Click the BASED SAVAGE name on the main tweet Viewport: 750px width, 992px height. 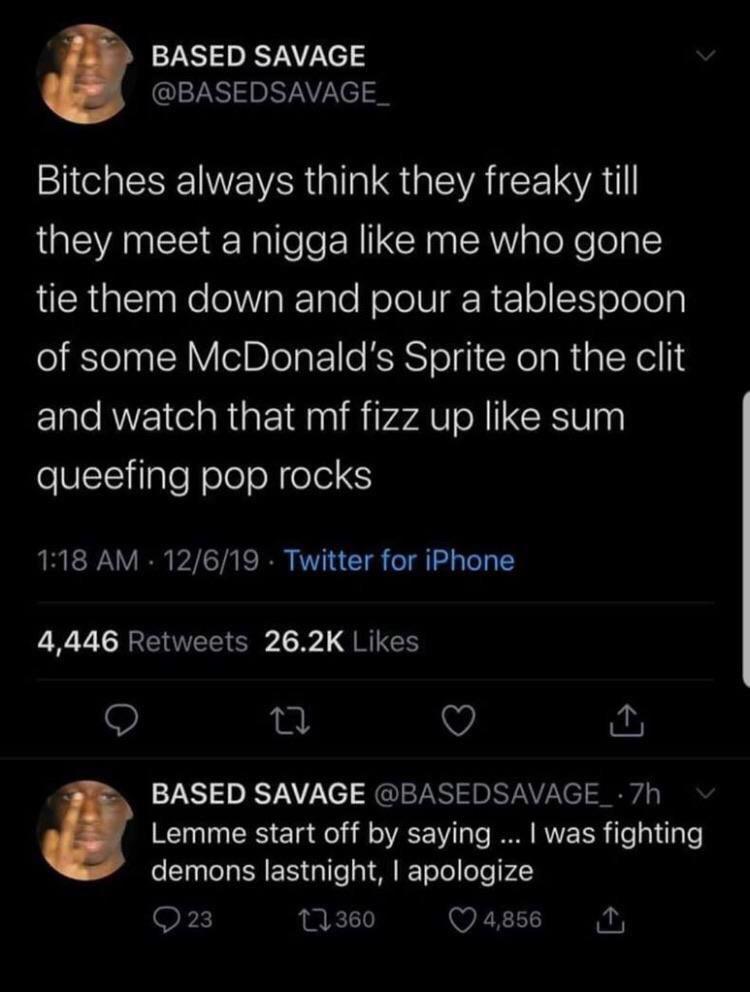click(x=258, y=57)
